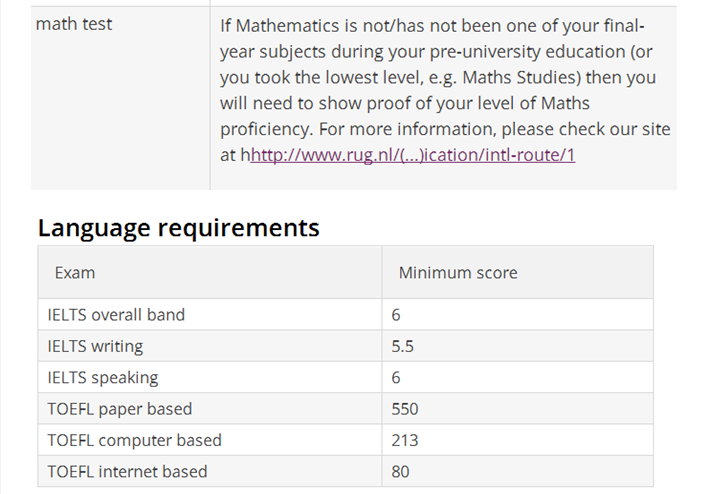This screenshot has width=711, height=494.
Task: Click the IELTS overall band score 6
Action: click(x=396, y=315)
